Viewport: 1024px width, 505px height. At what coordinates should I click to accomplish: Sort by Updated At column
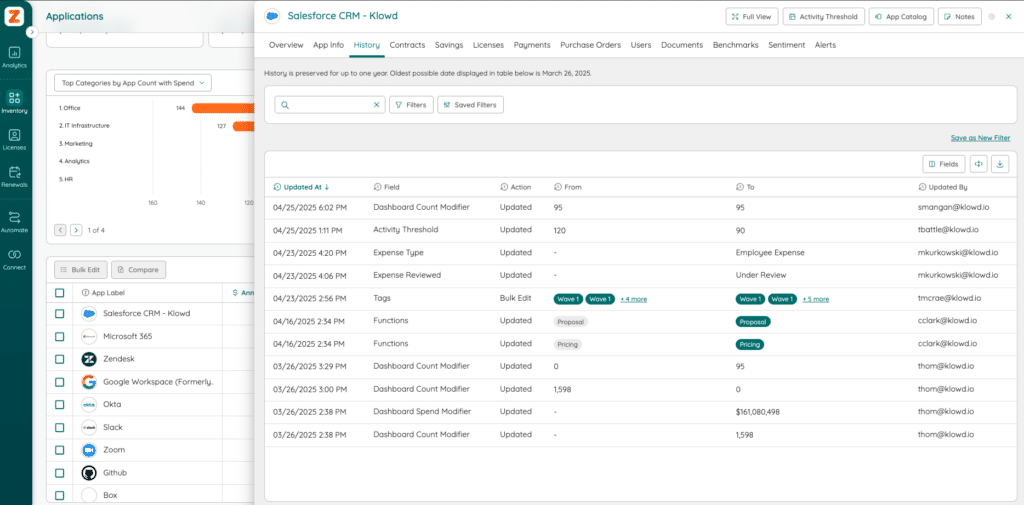[301, 187]
